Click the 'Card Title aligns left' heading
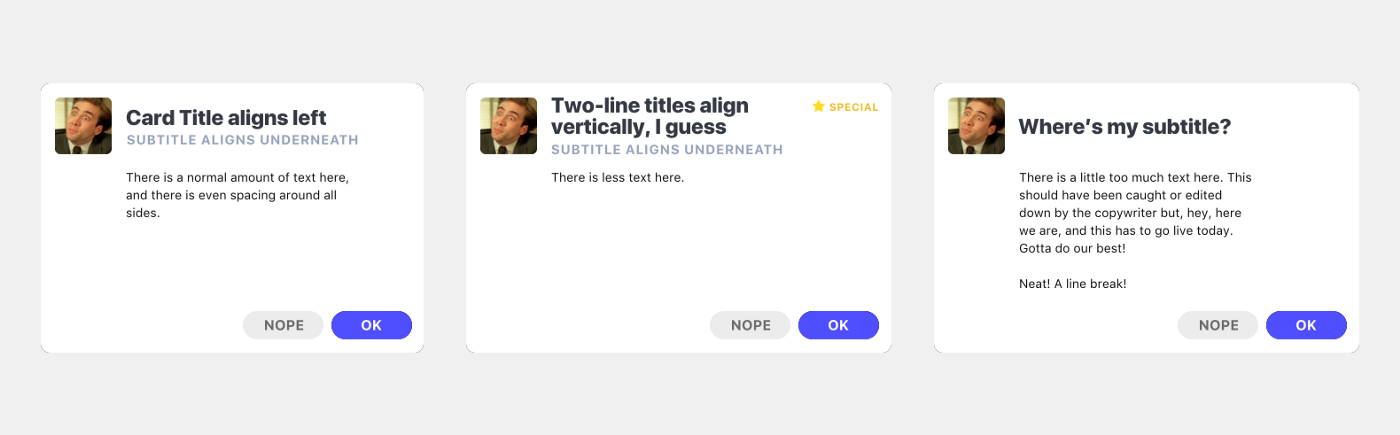 click(x=226, y=118)
